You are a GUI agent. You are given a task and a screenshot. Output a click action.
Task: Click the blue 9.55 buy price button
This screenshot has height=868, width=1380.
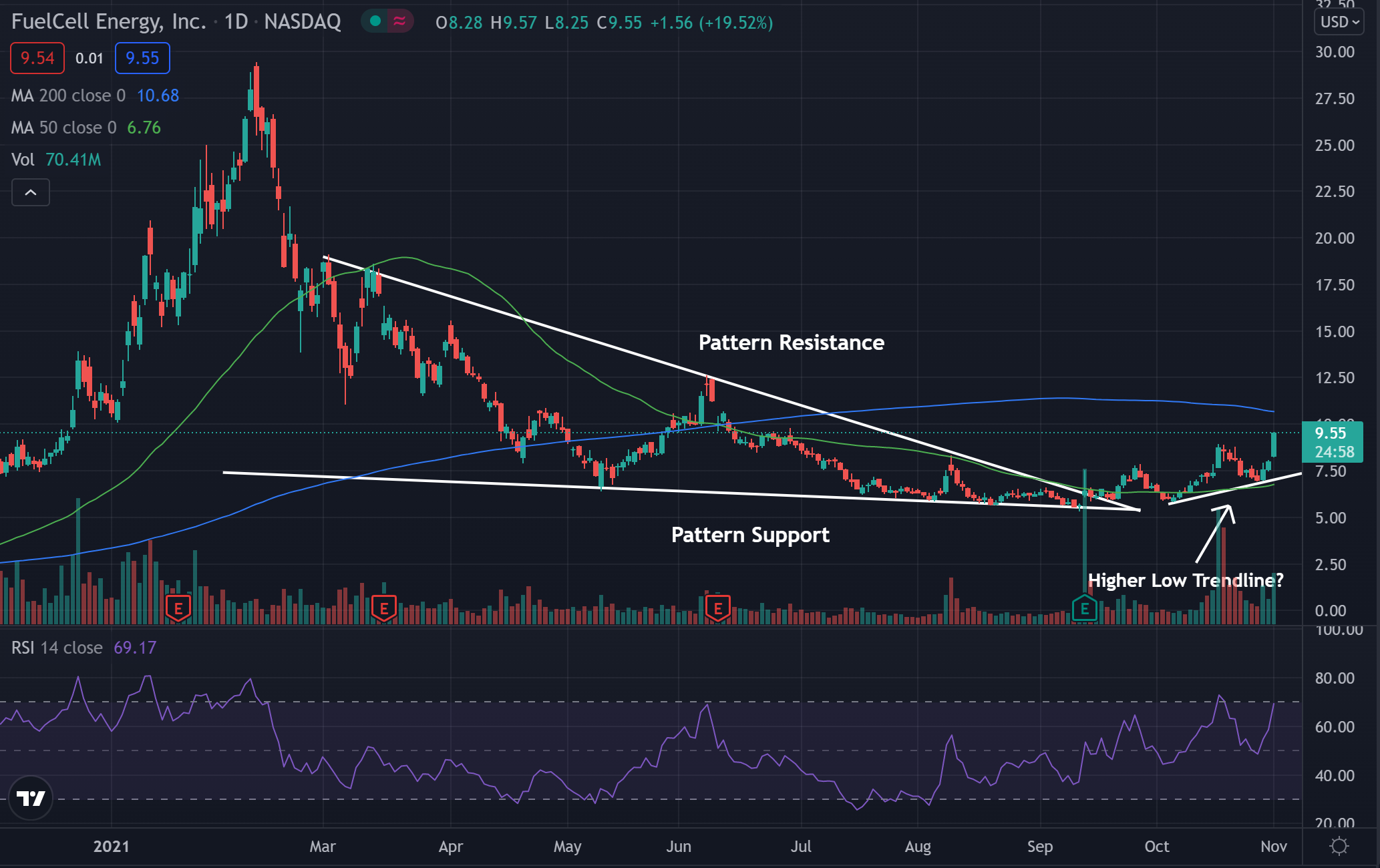[x=142, y=58]
